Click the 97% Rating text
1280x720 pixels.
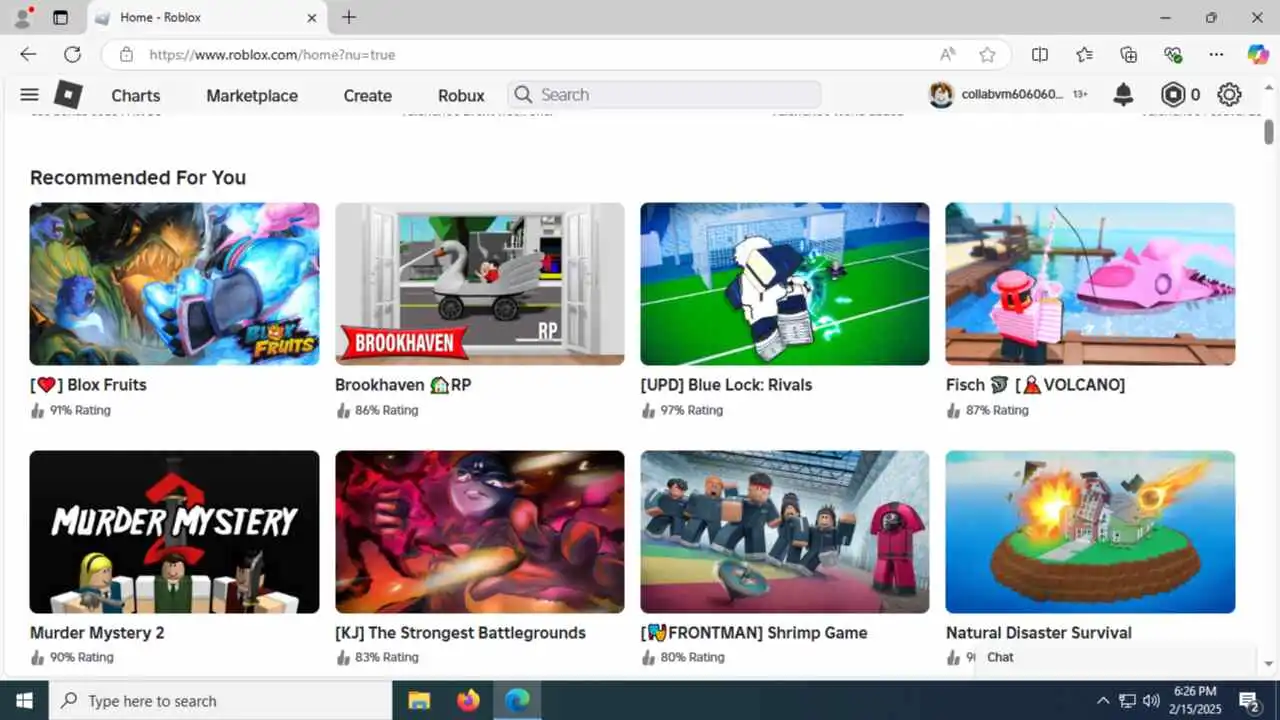(691, 410)
